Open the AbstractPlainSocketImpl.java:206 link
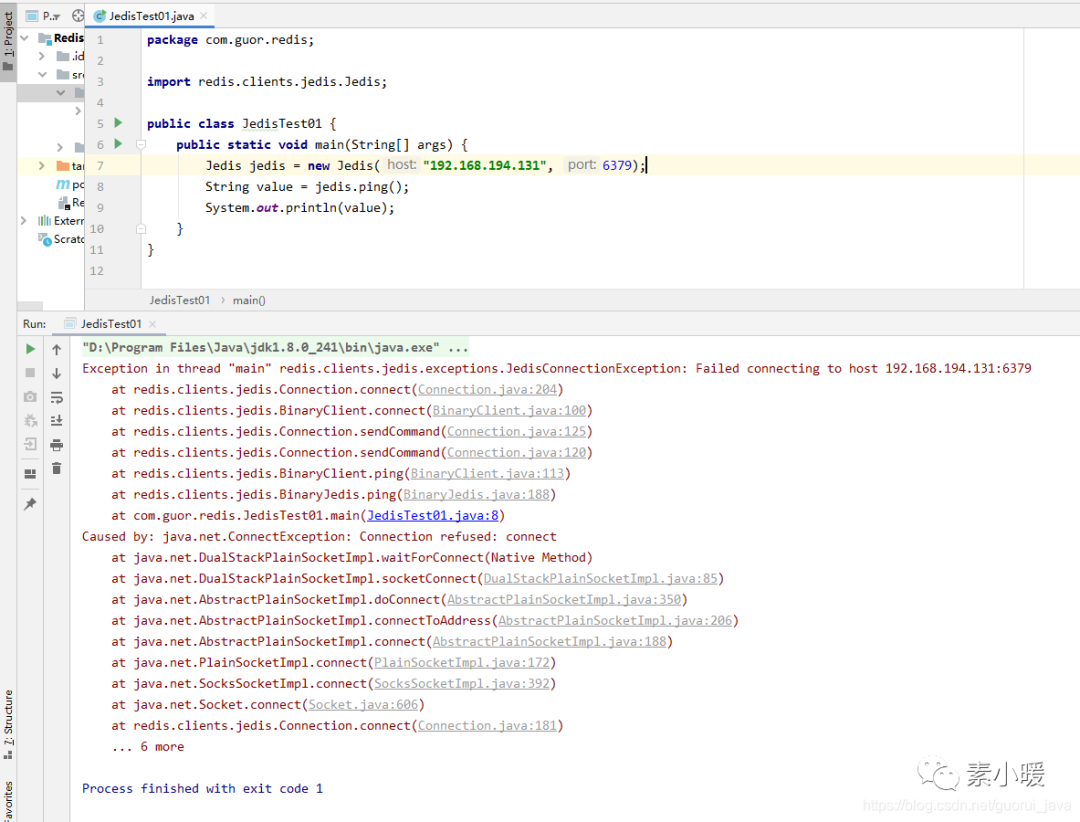1080x822 pixels. pos(615,621)
